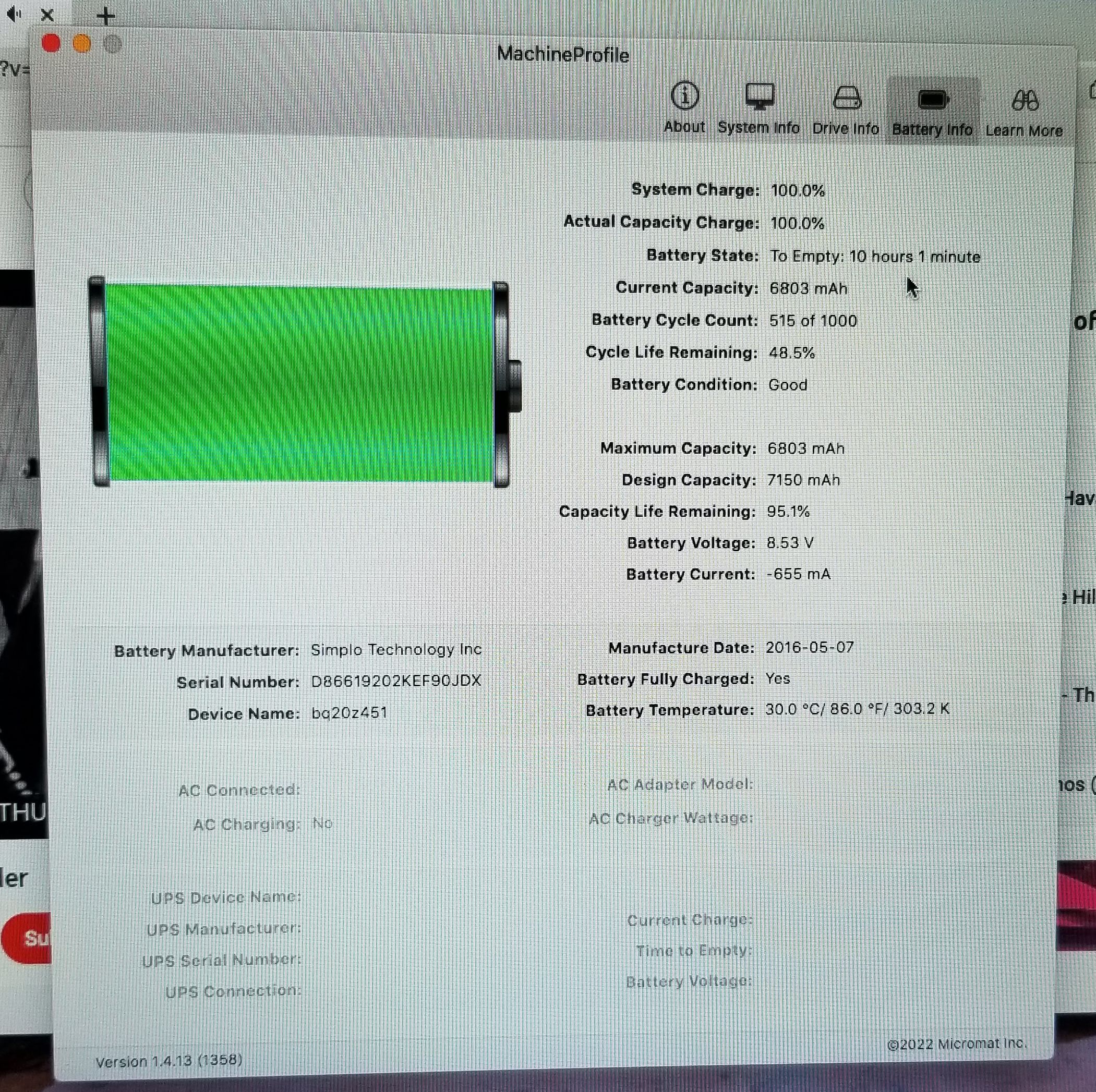This screenshot has height=1092, width=1096.
Task: Click the Battery Cycle Count value
Action: tap(812, 321)
